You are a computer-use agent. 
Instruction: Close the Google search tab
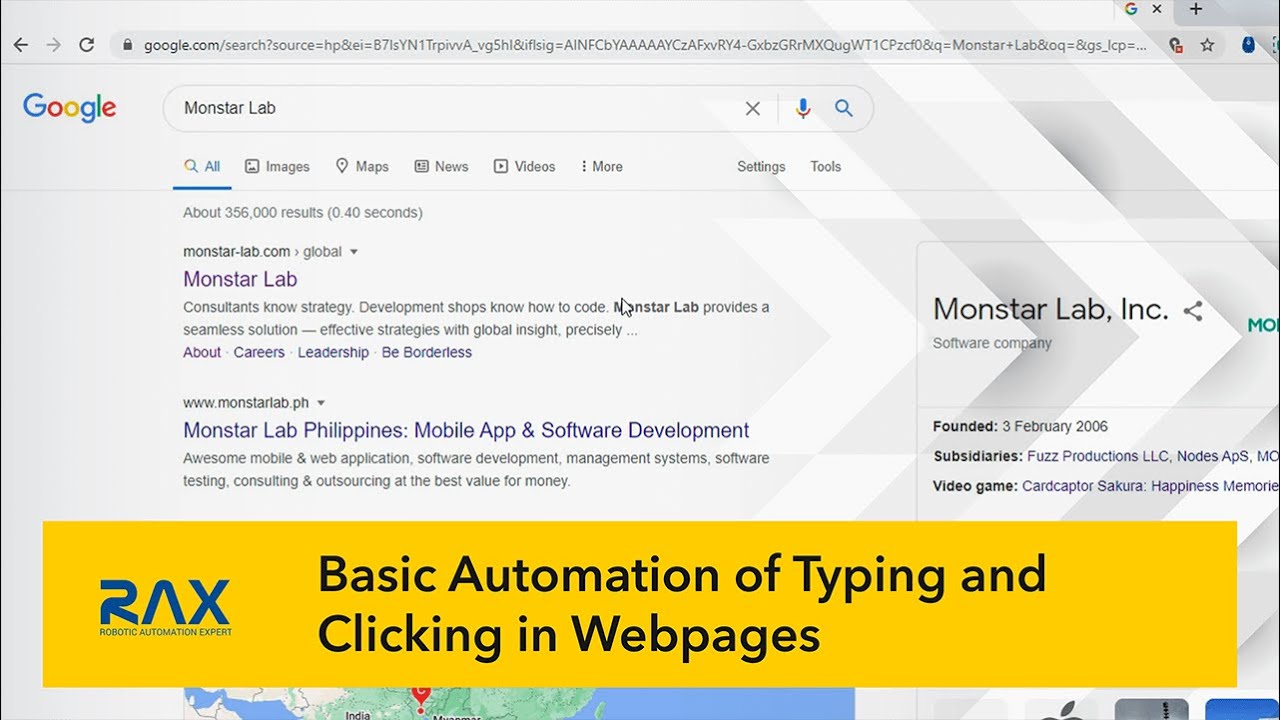pyautogui.click(x=1157, y=9)
